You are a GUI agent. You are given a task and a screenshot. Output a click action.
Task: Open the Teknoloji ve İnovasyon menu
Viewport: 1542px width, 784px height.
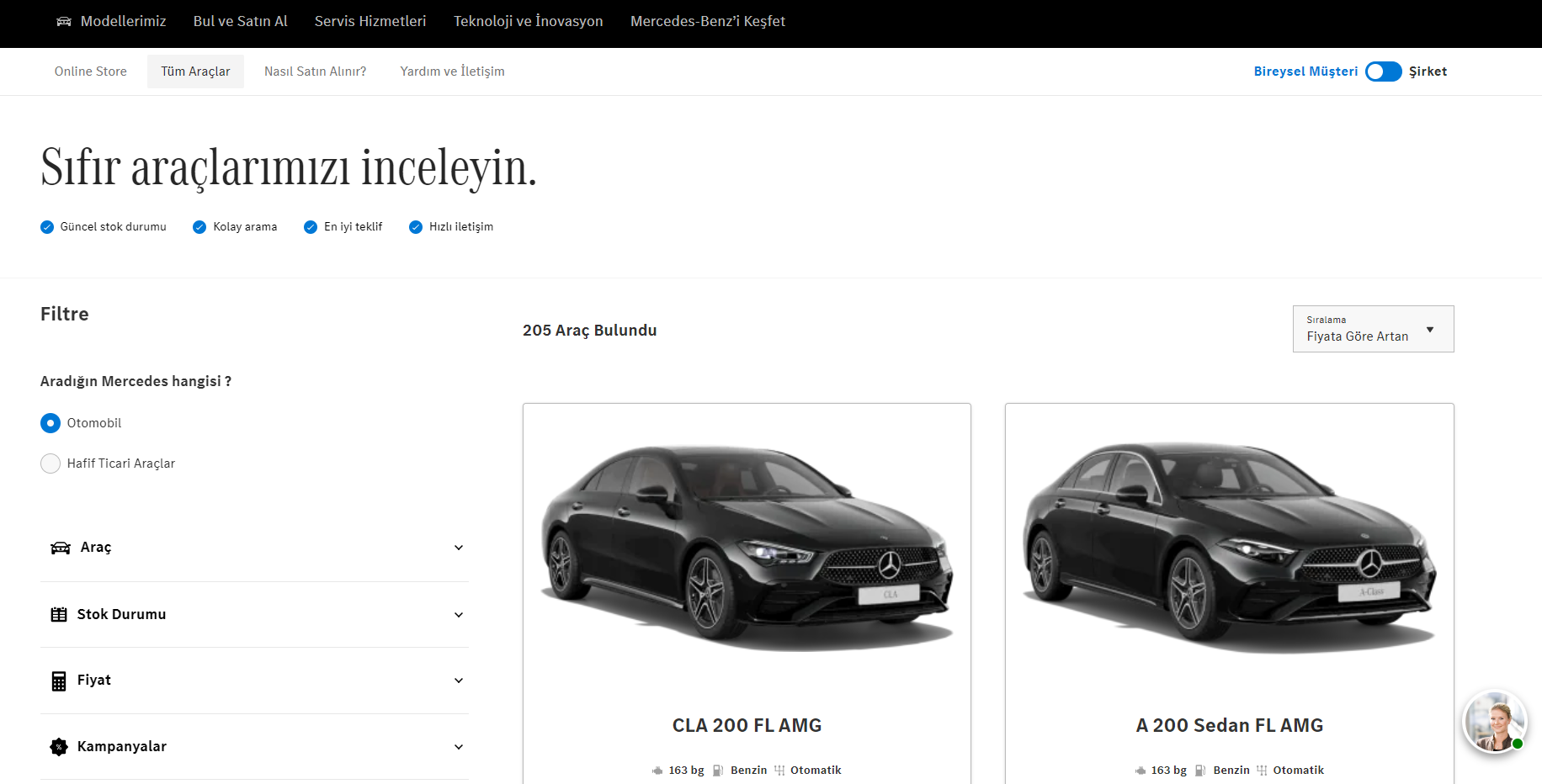coord(529,21)
